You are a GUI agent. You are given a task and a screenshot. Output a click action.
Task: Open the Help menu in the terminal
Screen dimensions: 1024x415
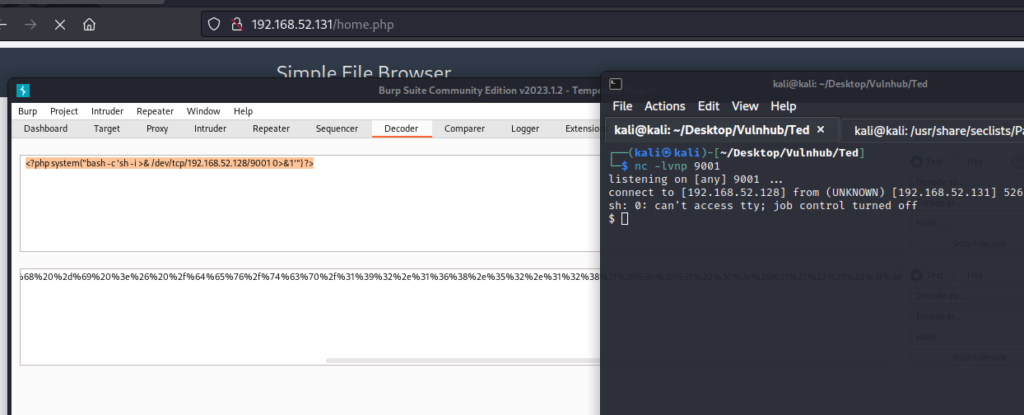(783, 106)
